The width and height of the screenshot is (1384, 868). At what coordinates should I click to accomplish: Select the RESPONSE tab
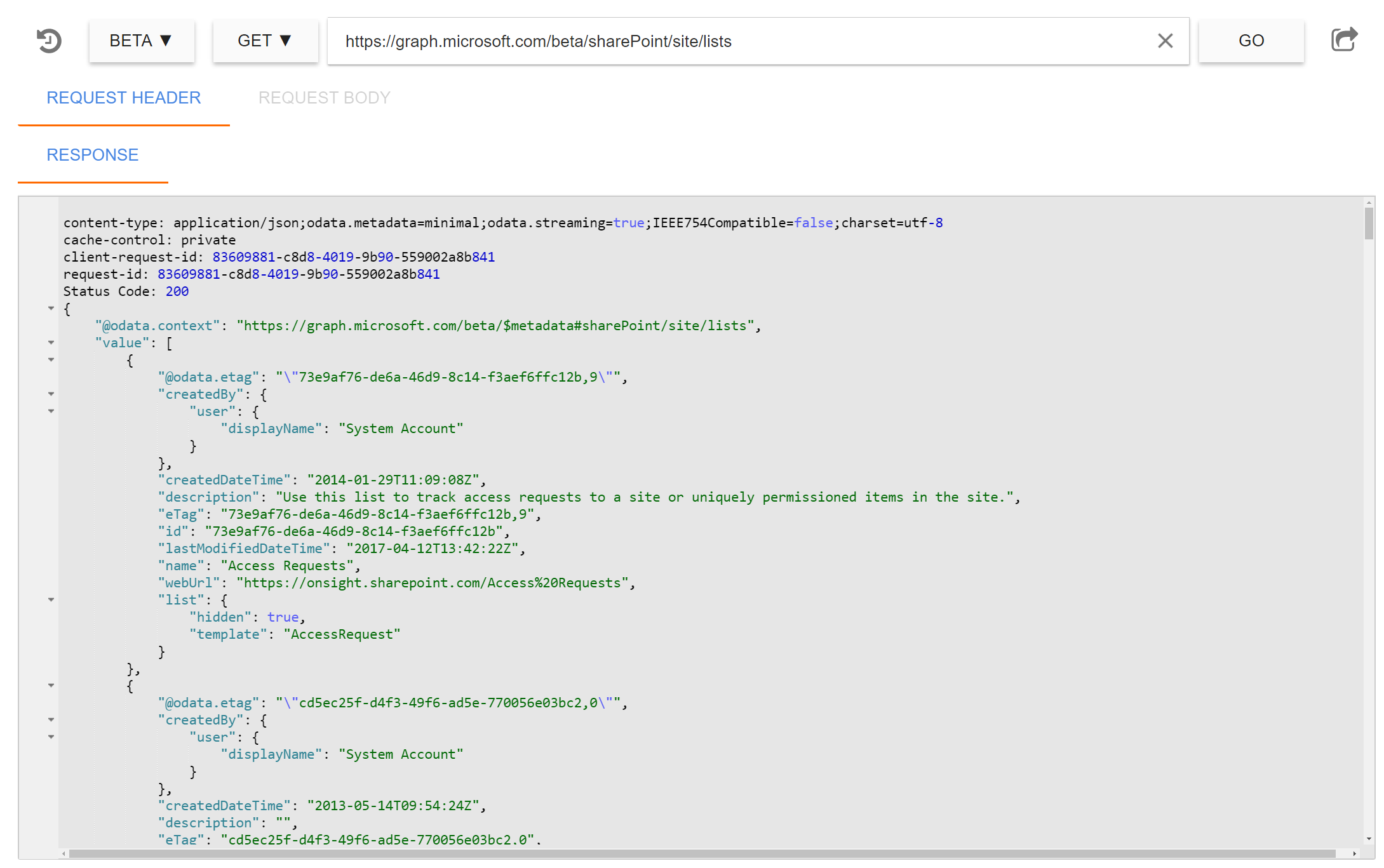(93, 155)
